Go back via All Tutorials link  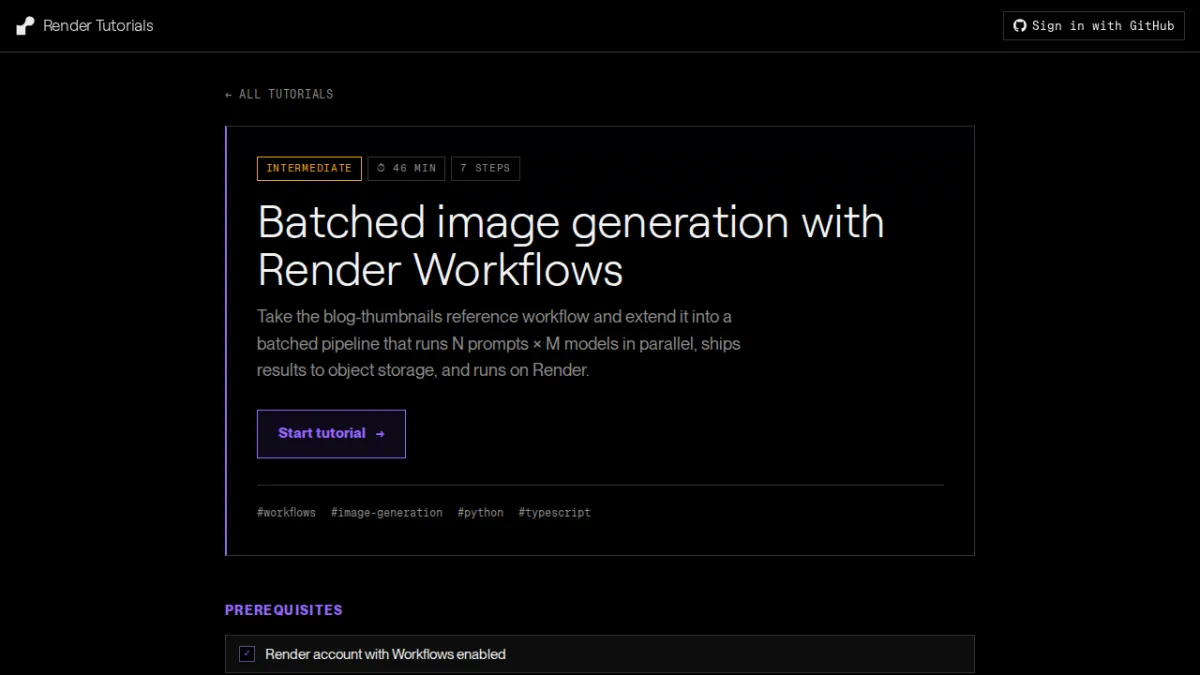point(279,94)
